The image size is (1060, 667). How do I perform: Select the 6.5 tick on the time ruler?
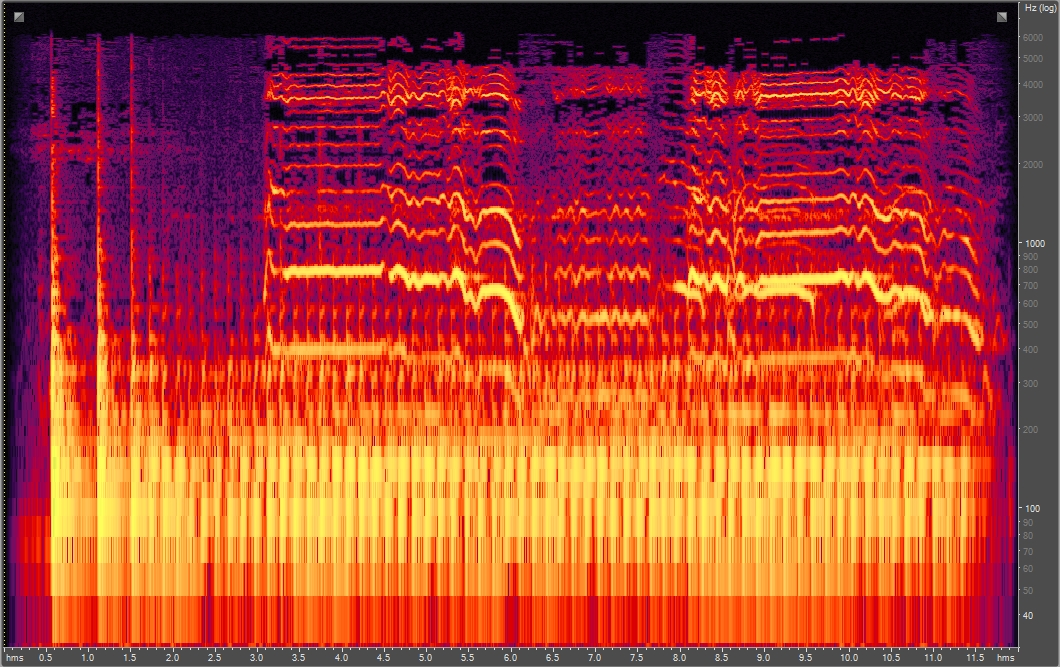pyautogui.click(x=553, y=658)
